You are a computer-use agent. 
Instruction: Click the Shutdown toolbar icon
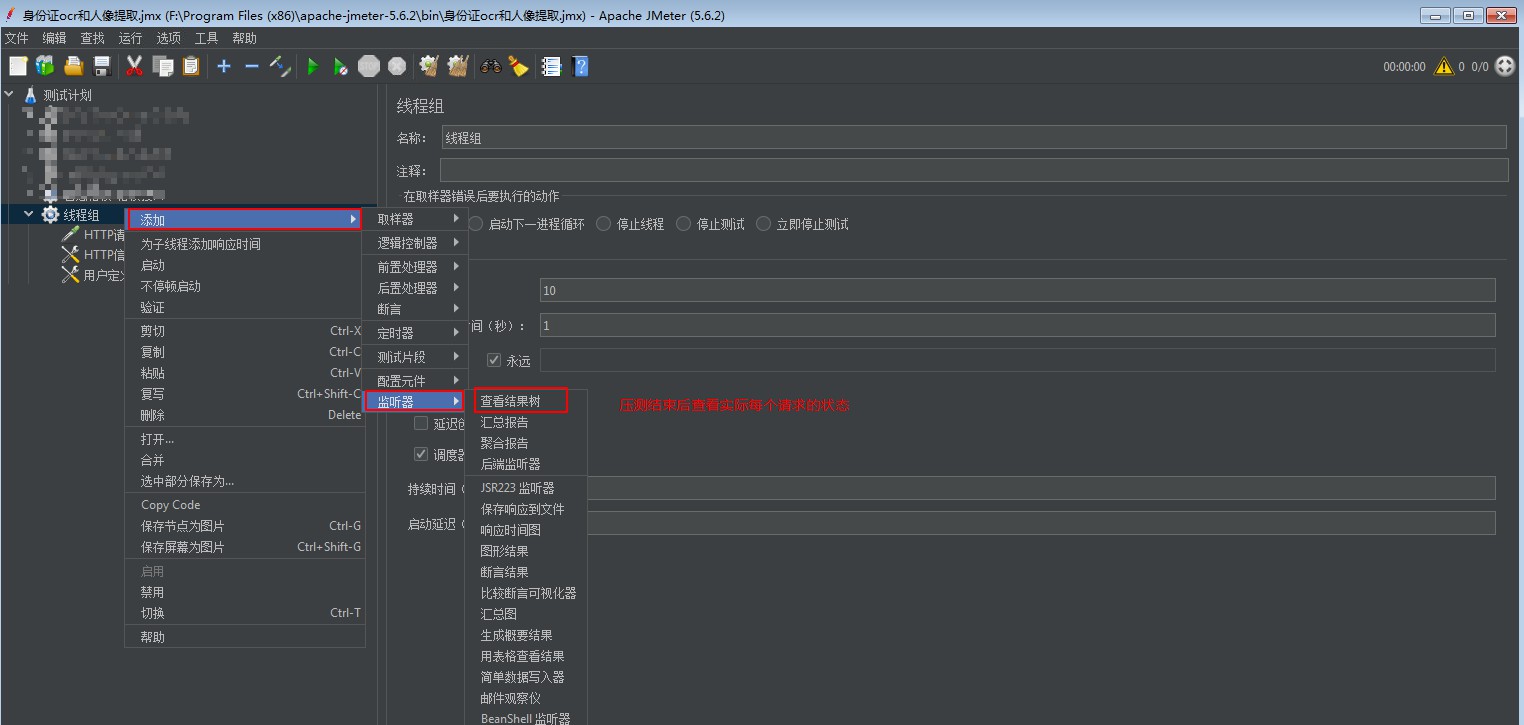[x=397, y=66]
